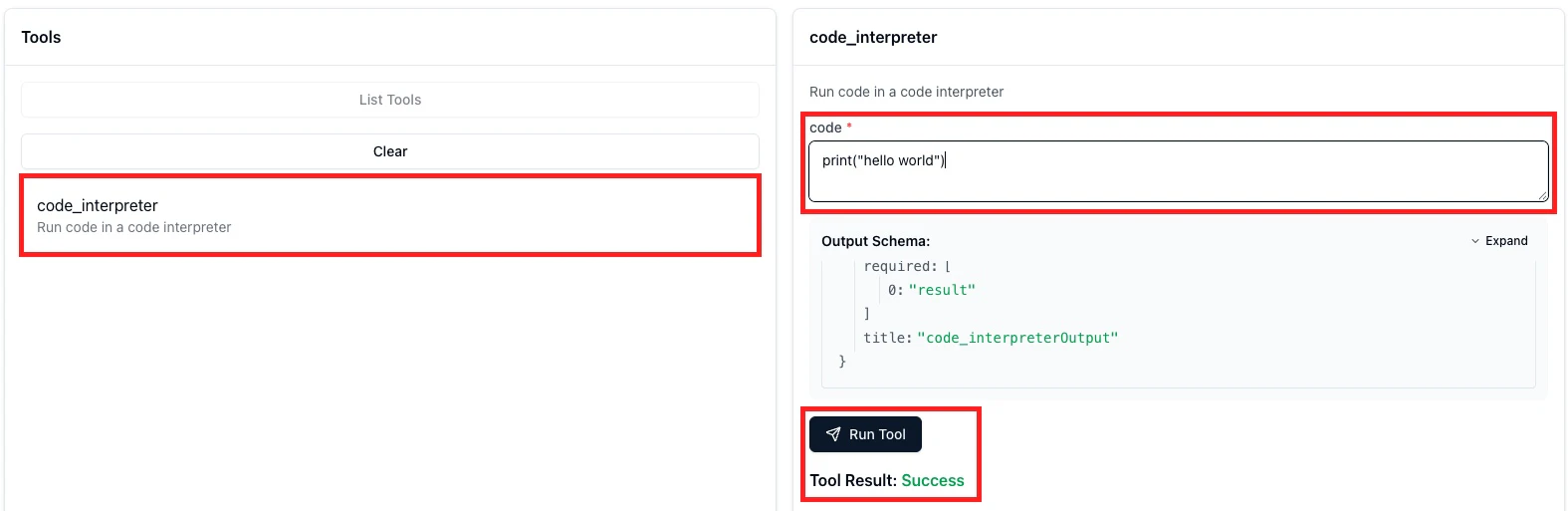Click the tool description under code_interpreter in the list
1568x511 pixels.
(x=133, y=227)
